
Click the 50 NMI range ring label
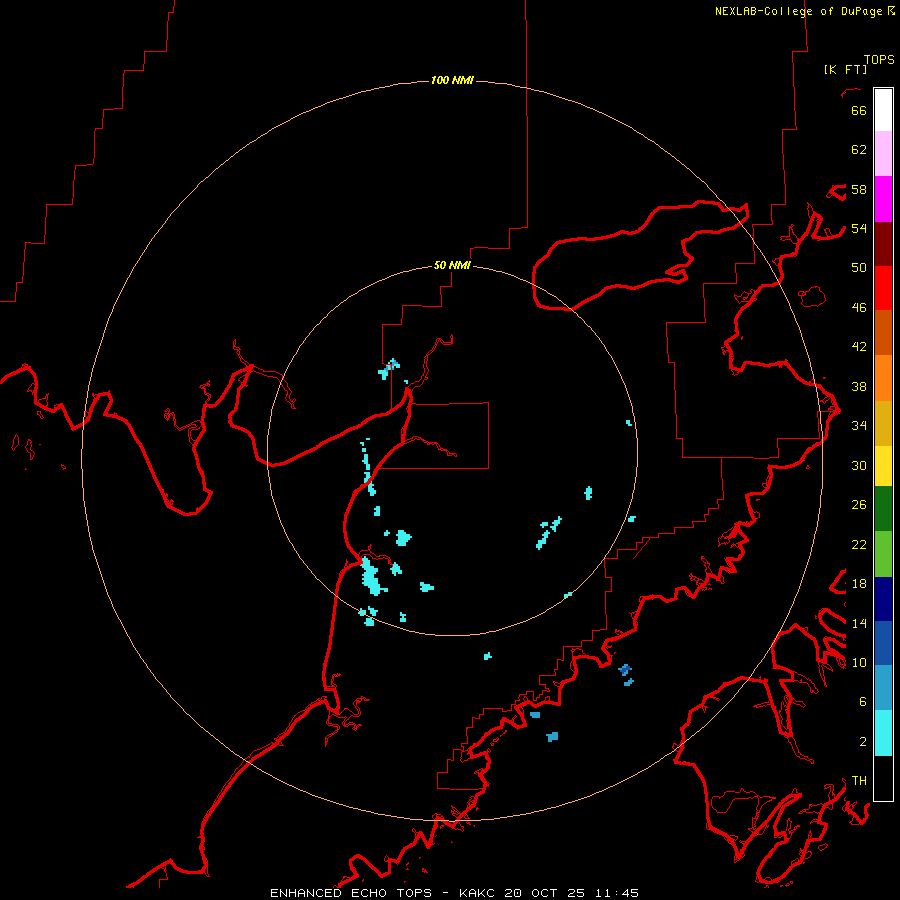pos(452,265)
